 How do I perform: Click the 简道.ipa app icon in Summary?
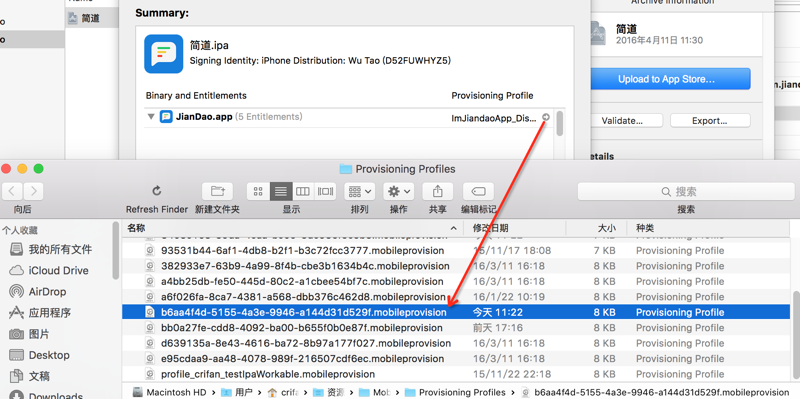point(163,54)
